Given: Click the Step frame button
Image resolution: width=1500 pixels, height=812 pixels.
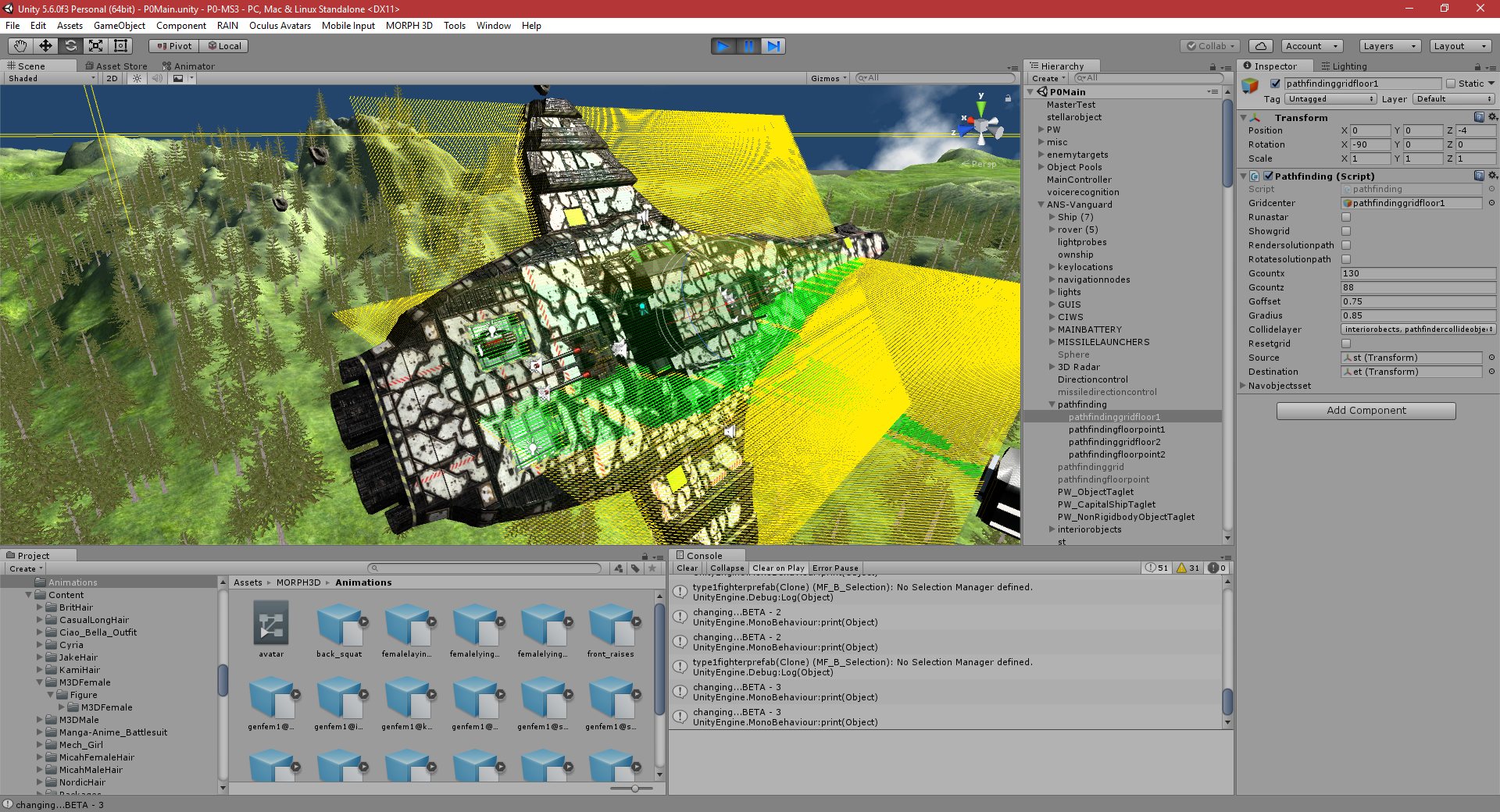Looking at the screenshot, I should [773, 46].
